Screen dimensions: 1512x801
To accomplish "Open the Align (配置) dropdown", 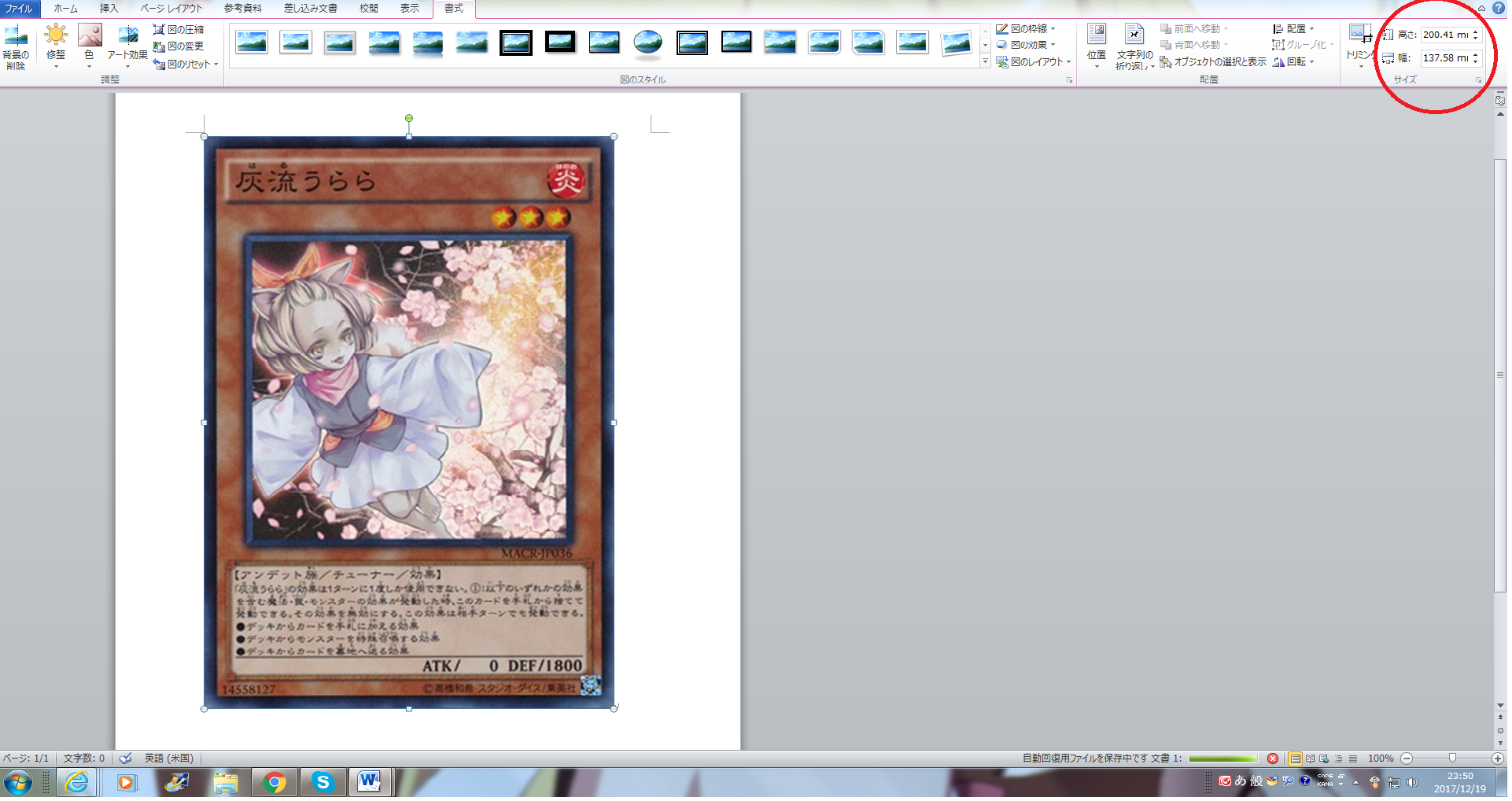I will 1294,29.
